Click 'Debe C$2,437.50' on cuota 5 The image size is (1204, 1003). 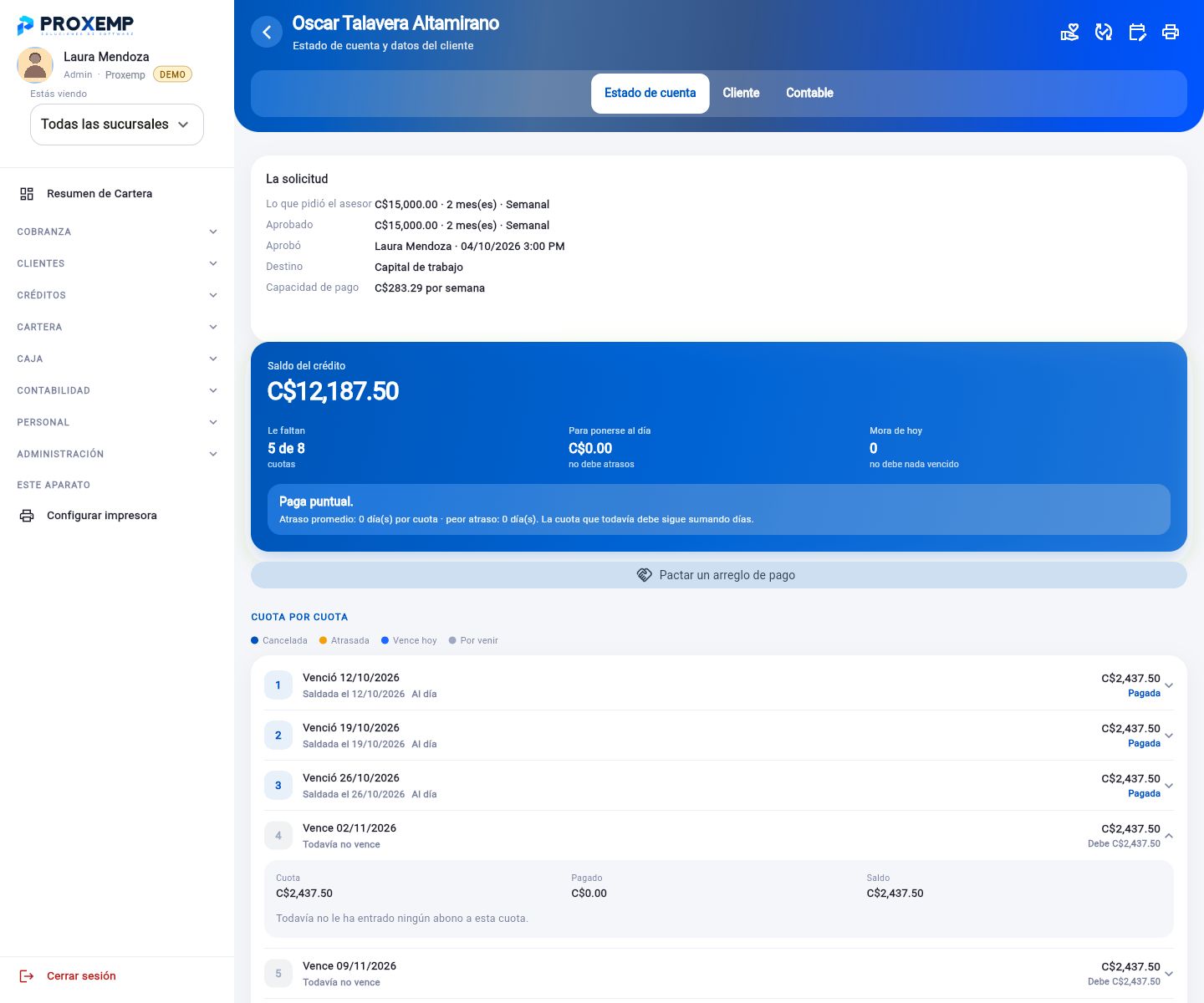(x=1124, y=982)
